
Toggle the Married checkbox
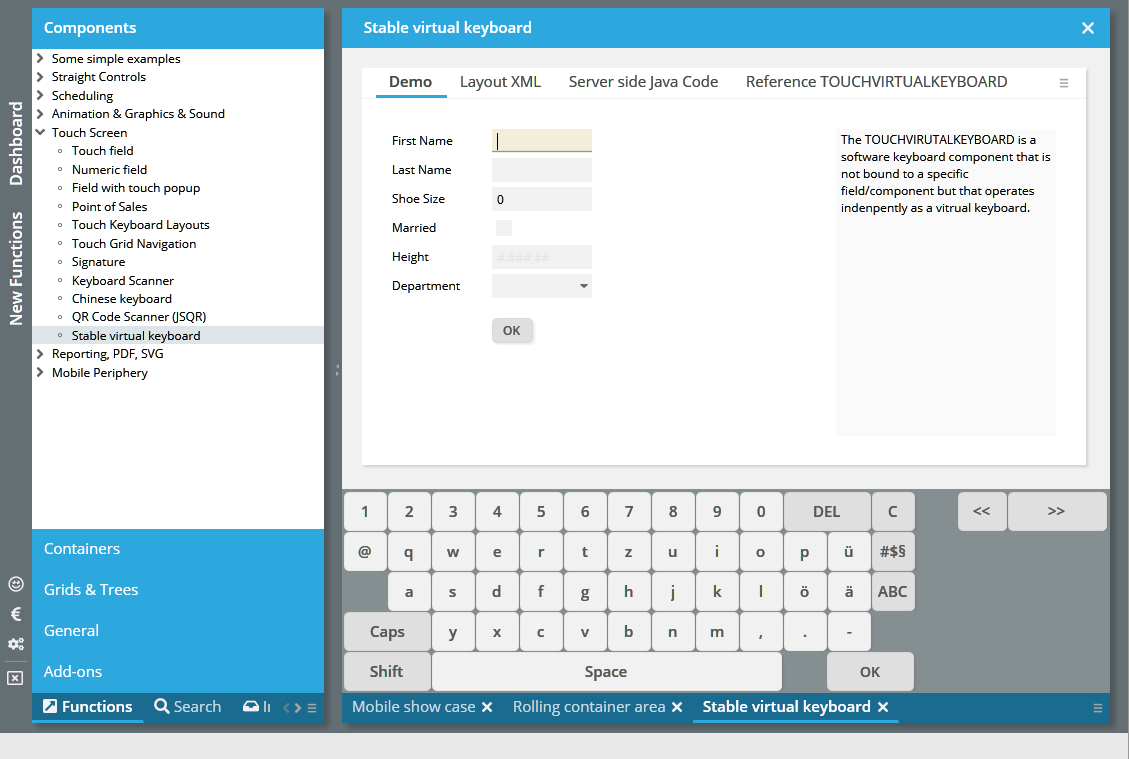point(504,228)
